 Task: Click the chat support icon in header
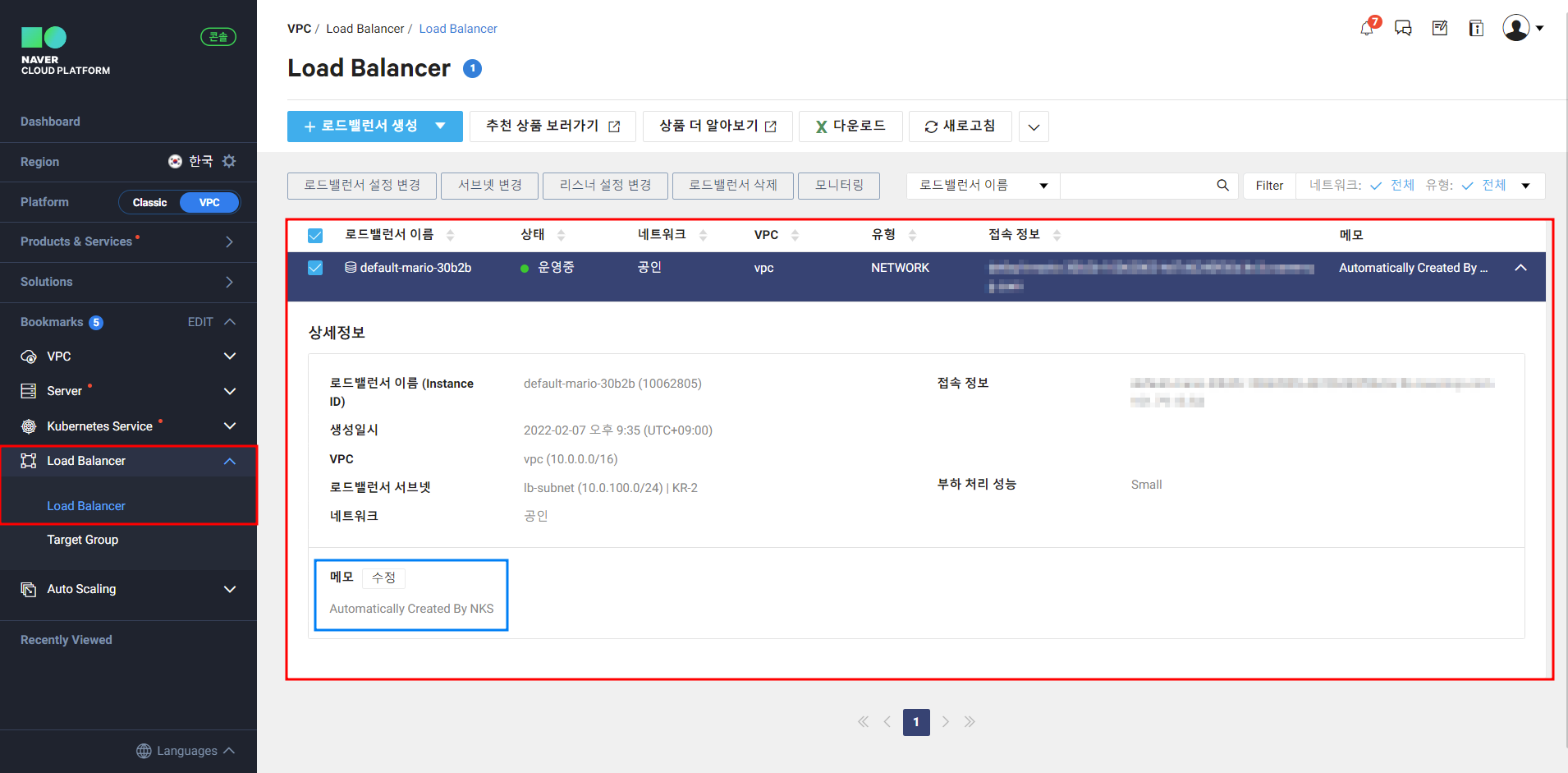coord(1403,29)
